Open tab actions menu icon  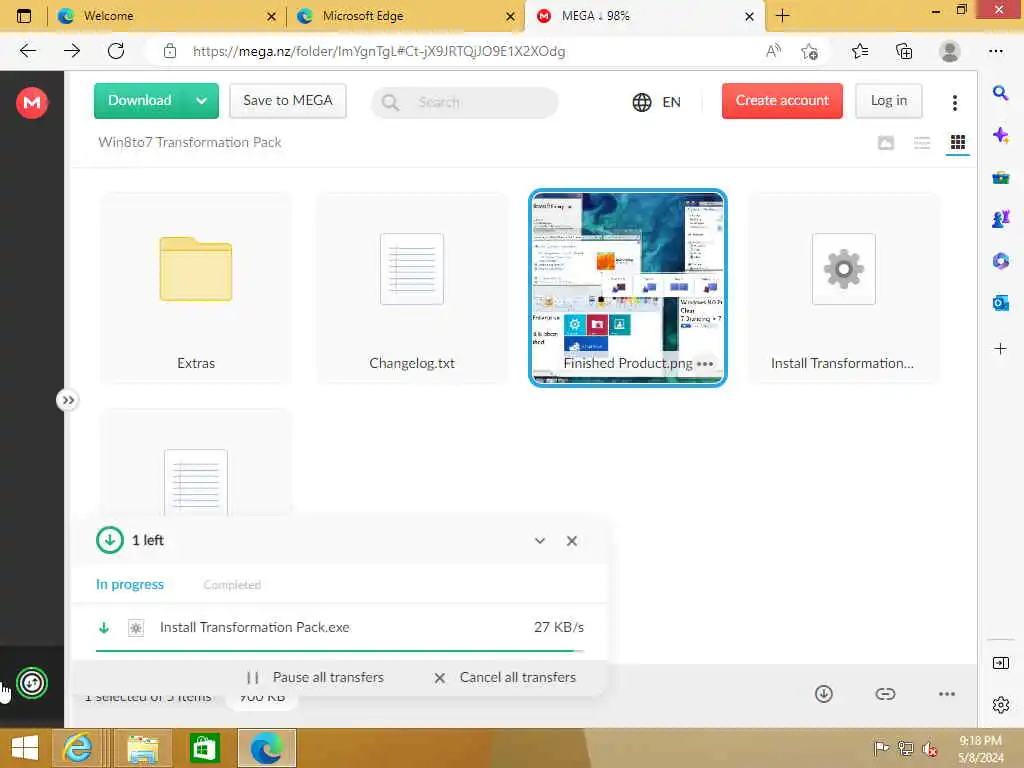coord(24,16)
